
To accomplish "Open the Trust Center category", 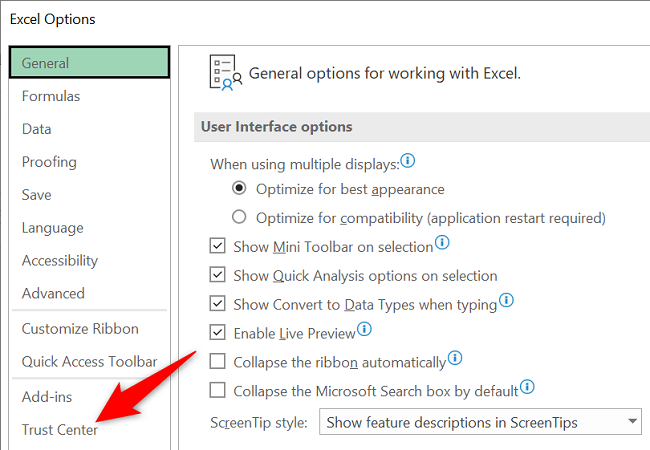I will [60, 430].
